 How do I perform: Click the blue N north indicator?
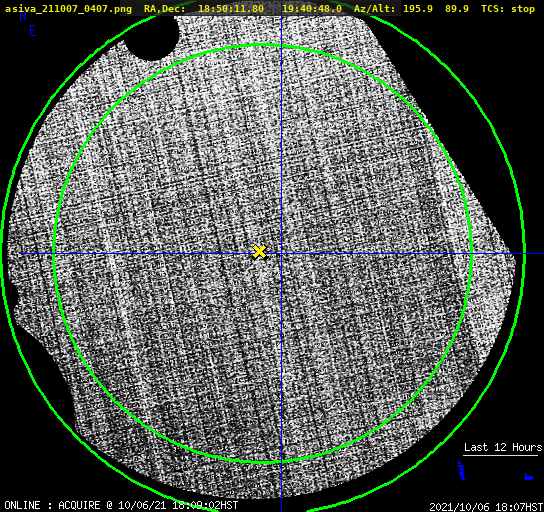point(23,16)
